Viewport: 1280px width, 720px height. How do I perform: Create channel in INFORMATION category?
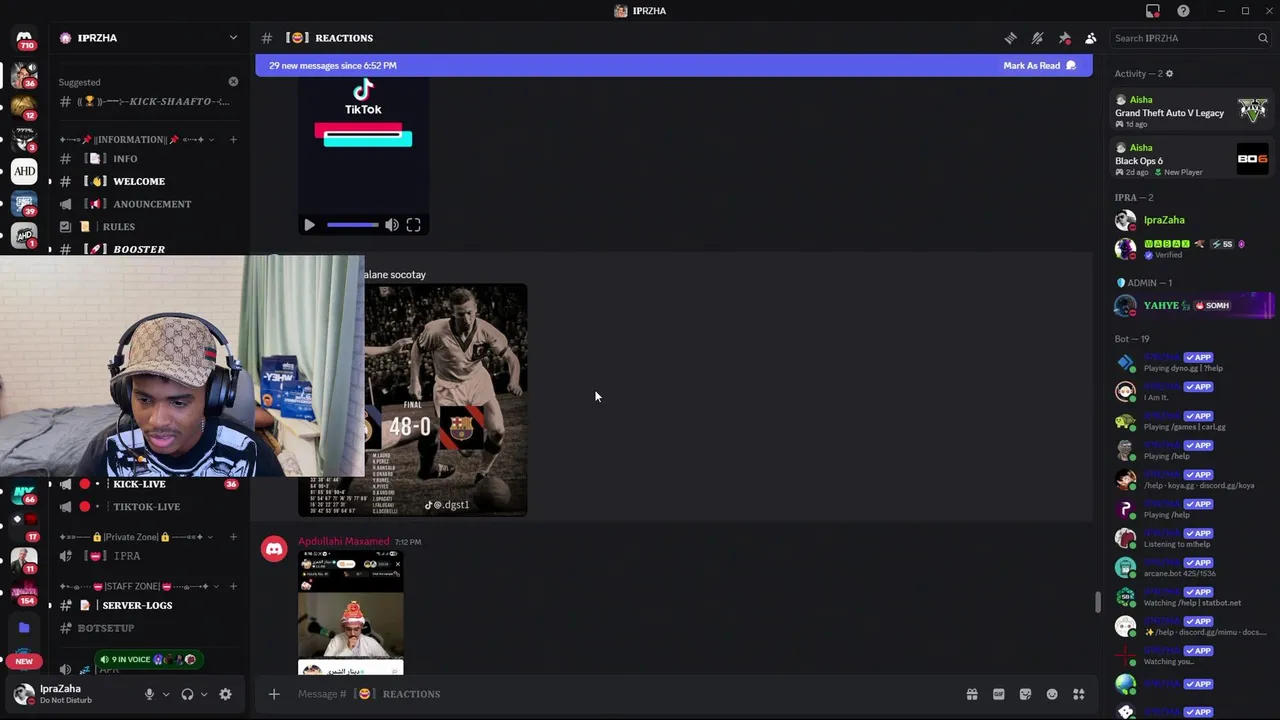pyautogui.click(x=233, y=139)
